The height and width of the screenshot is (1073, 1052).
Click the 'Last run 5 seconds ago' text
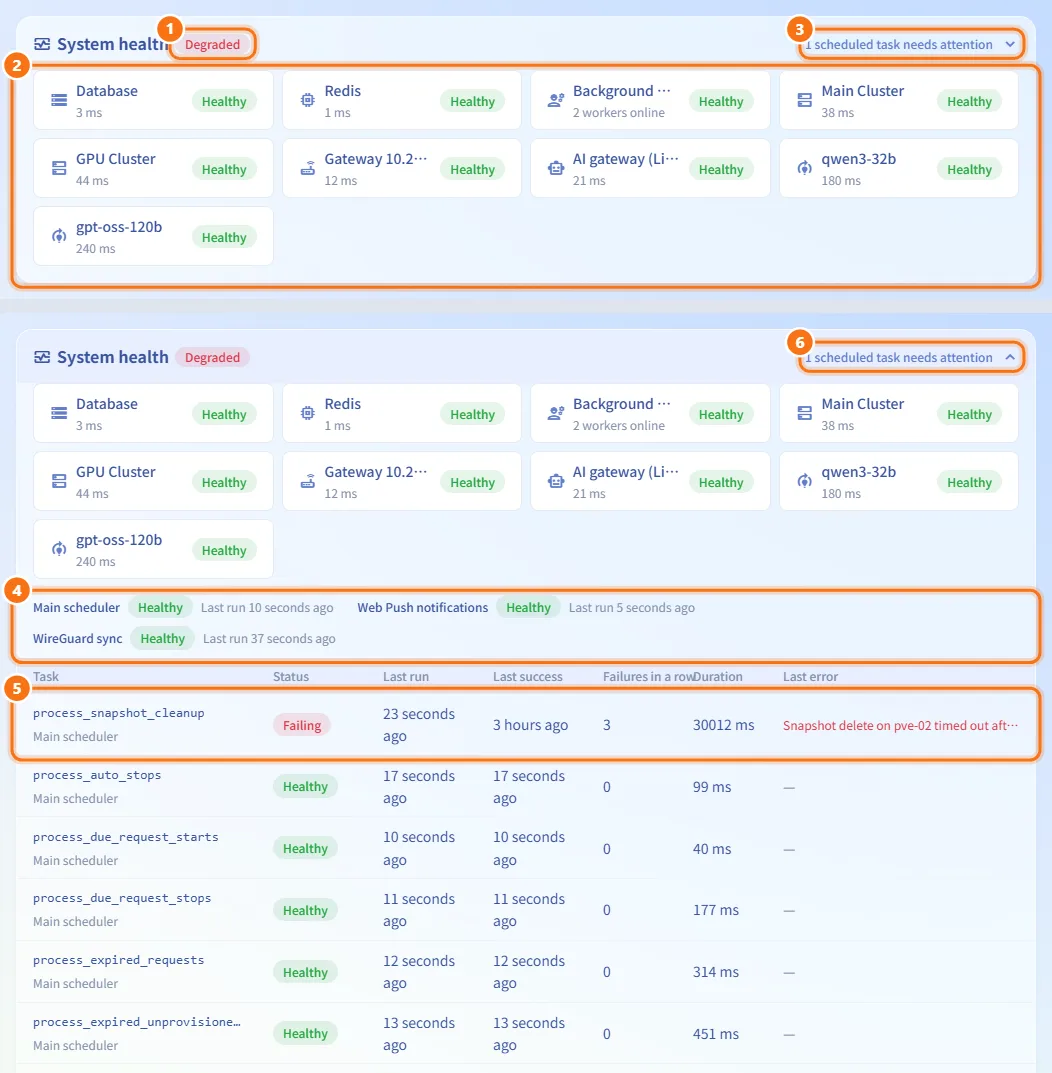click(632, 608)
